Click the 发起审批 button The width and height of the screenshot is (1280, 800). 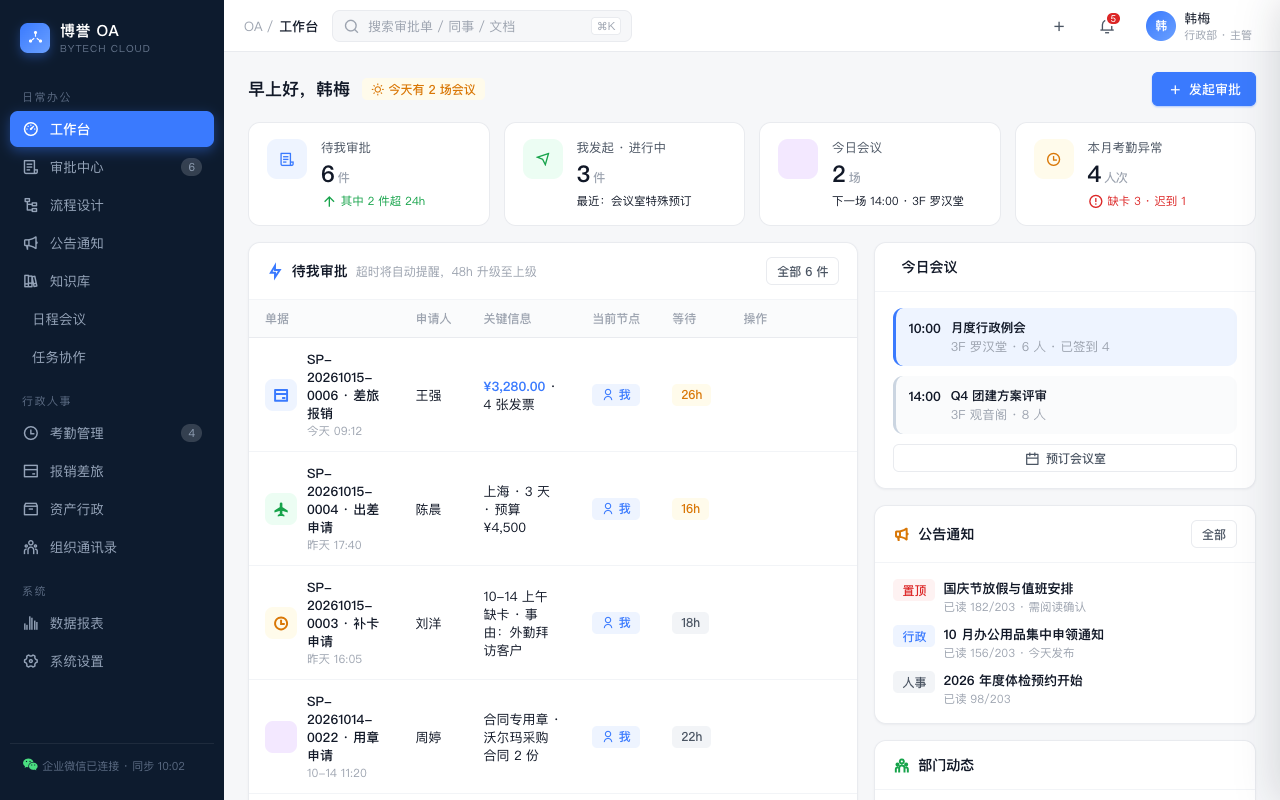coord(1204,89)
